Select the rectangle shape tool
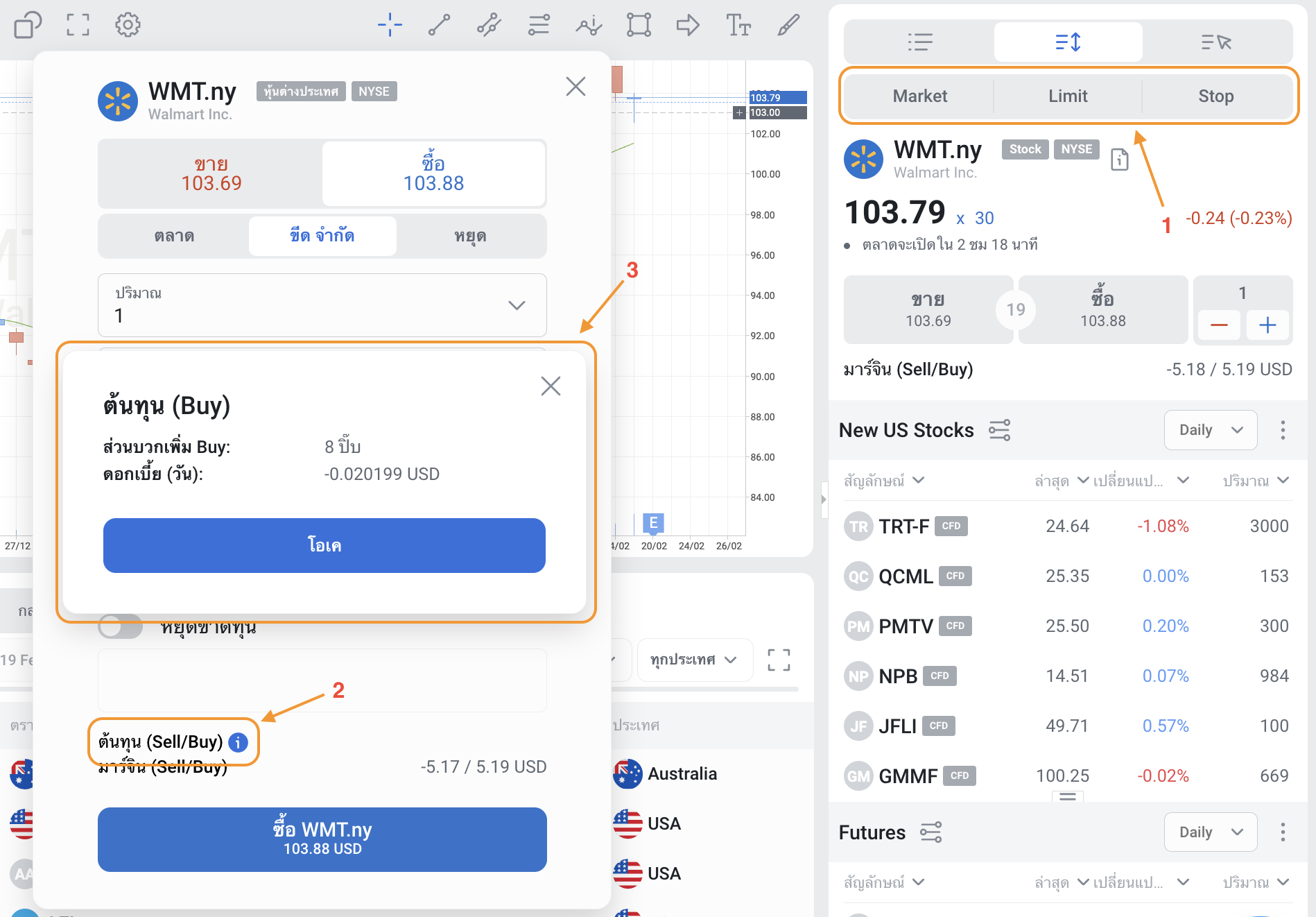Viewport: 1316px width, 917px height. point(639,26)
